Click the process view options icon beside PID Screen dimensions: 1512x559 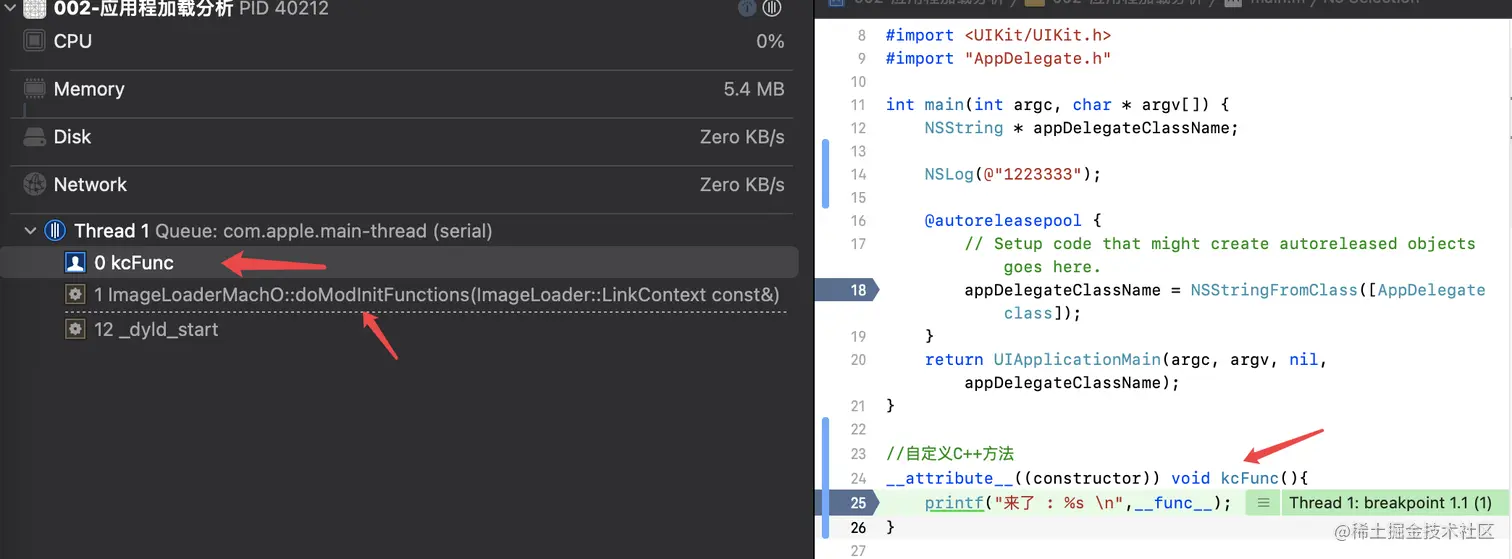(x=771, y=9)
